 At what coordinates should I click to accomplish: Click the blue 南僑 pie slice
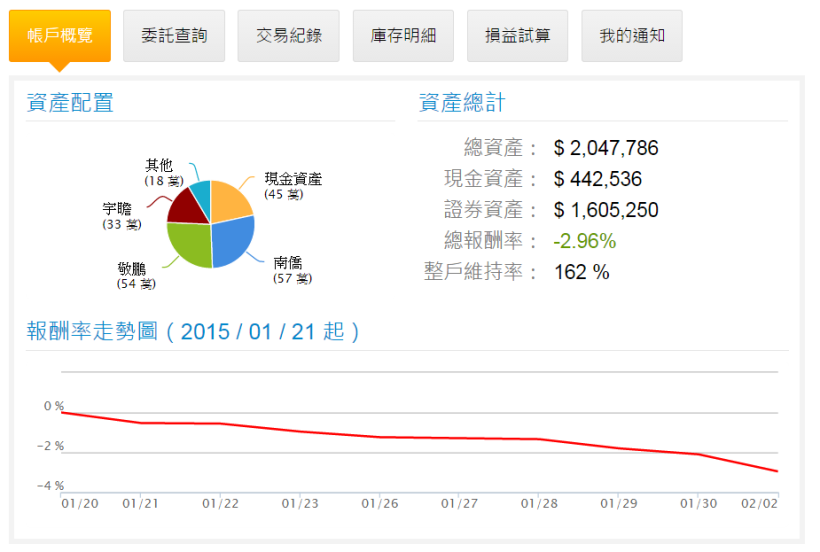pyautogui.click(x=231, y=243)
